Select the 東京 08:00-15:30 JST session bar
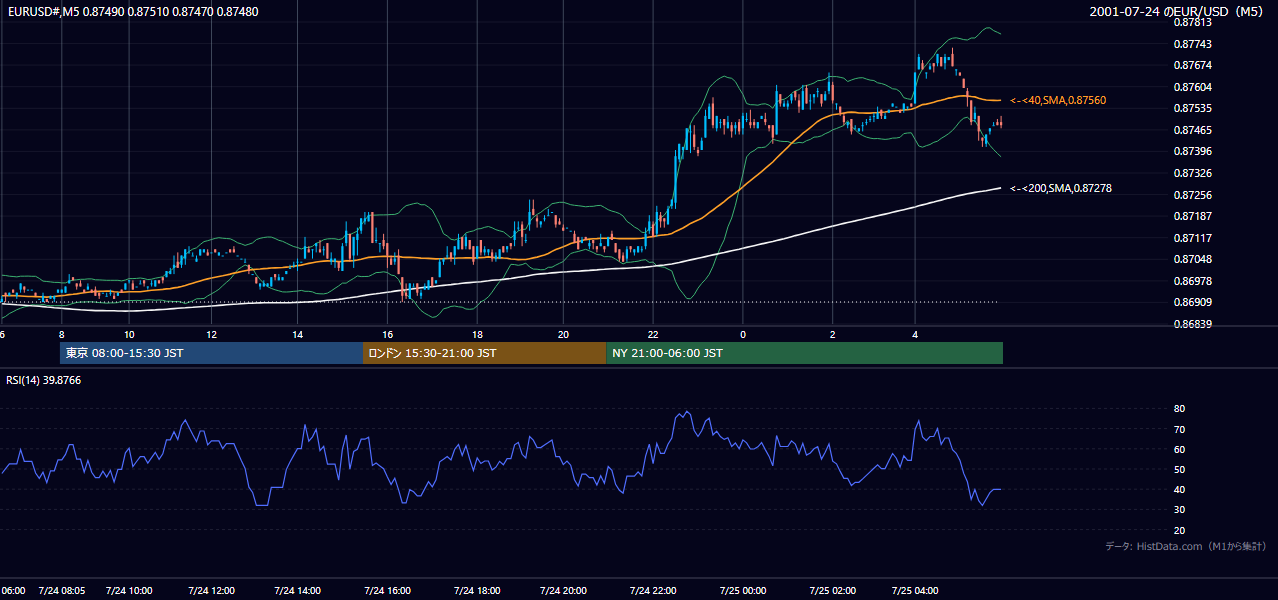The height and width of the screenshot is (600, 1278). 211,353
